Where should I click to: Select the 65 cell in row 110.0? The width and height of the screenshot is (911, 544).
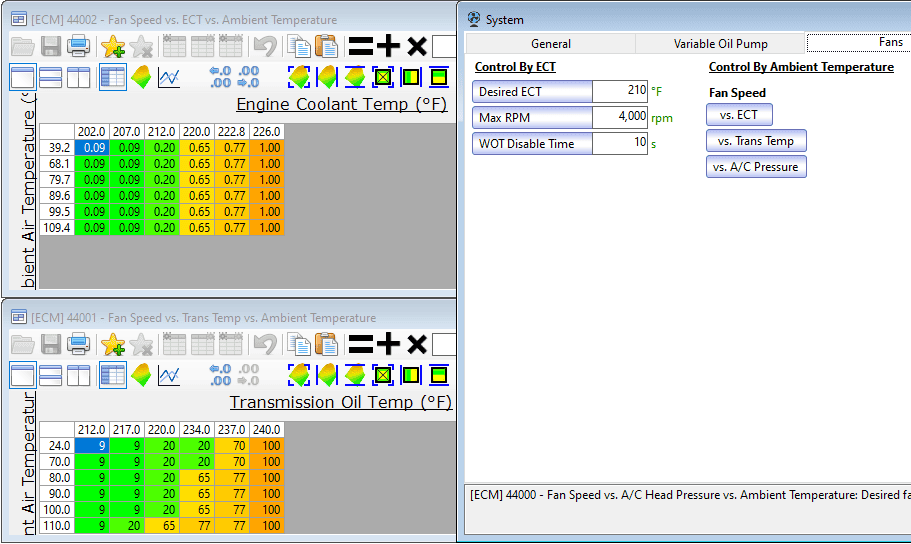click(x=162, y=526)
